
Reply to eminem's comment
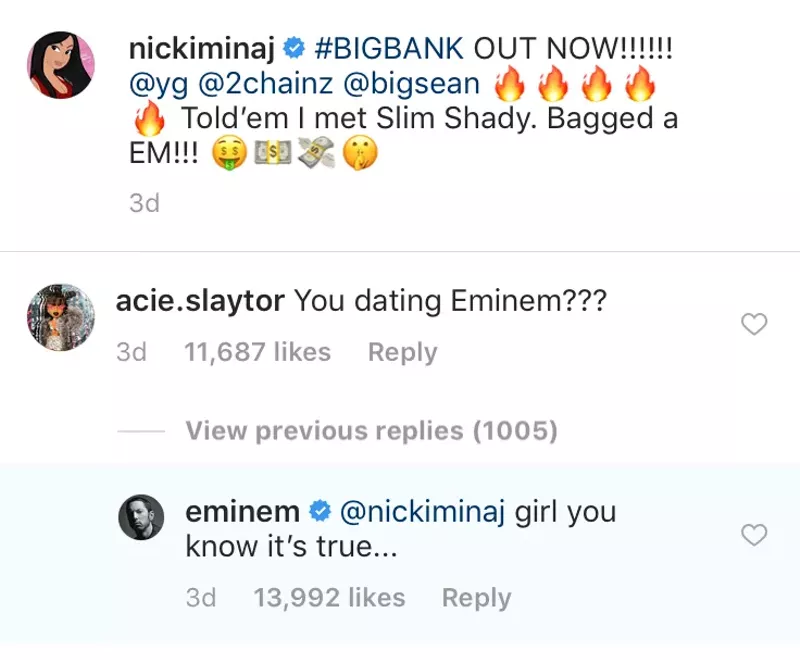click(476, 598)
